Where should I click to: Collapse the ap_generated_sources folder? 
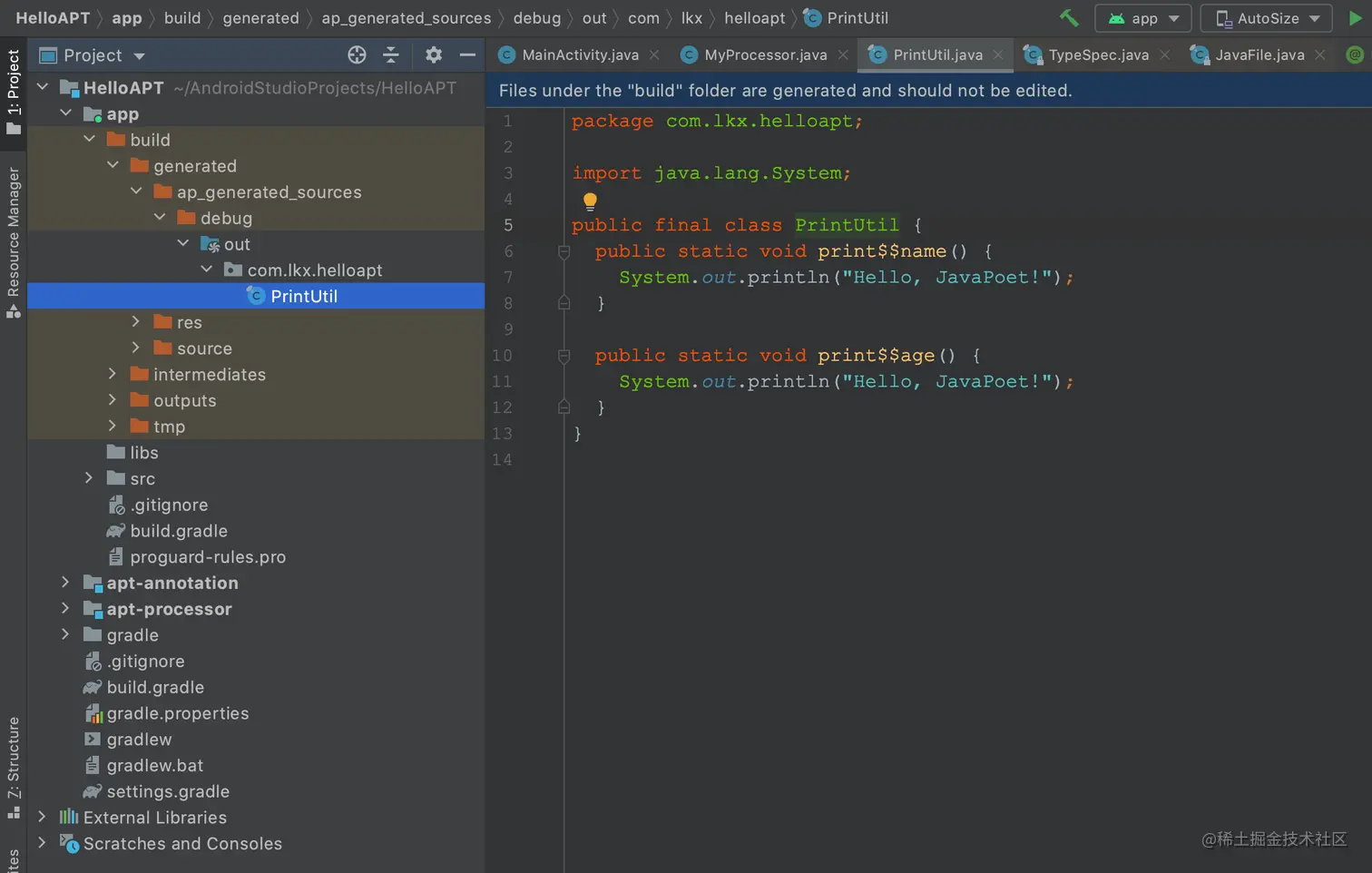tap(137, 191)
